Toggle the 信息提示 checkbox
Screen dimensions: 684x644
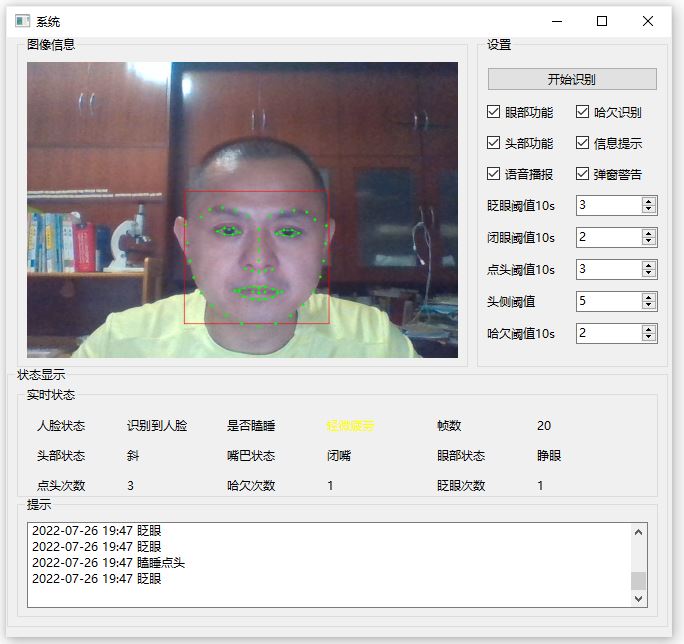[583, 143]
